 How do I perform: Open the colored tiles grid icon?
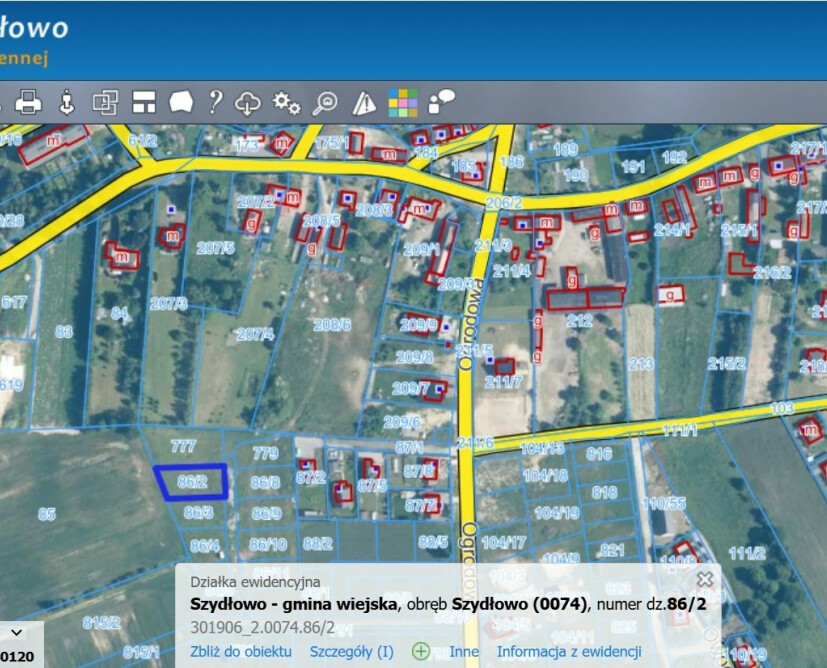(x=403, y=103)
